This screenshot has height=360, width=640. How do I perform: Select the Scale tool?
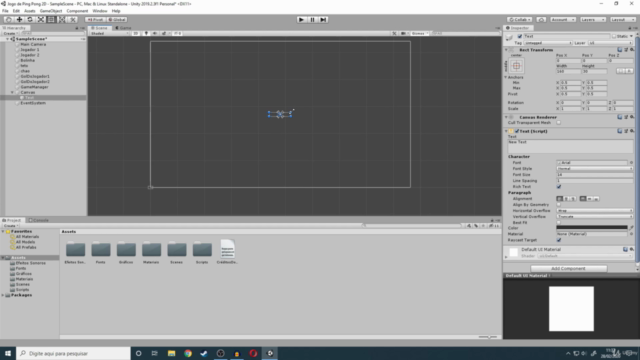pyautogui.click(x=40, y=20)
